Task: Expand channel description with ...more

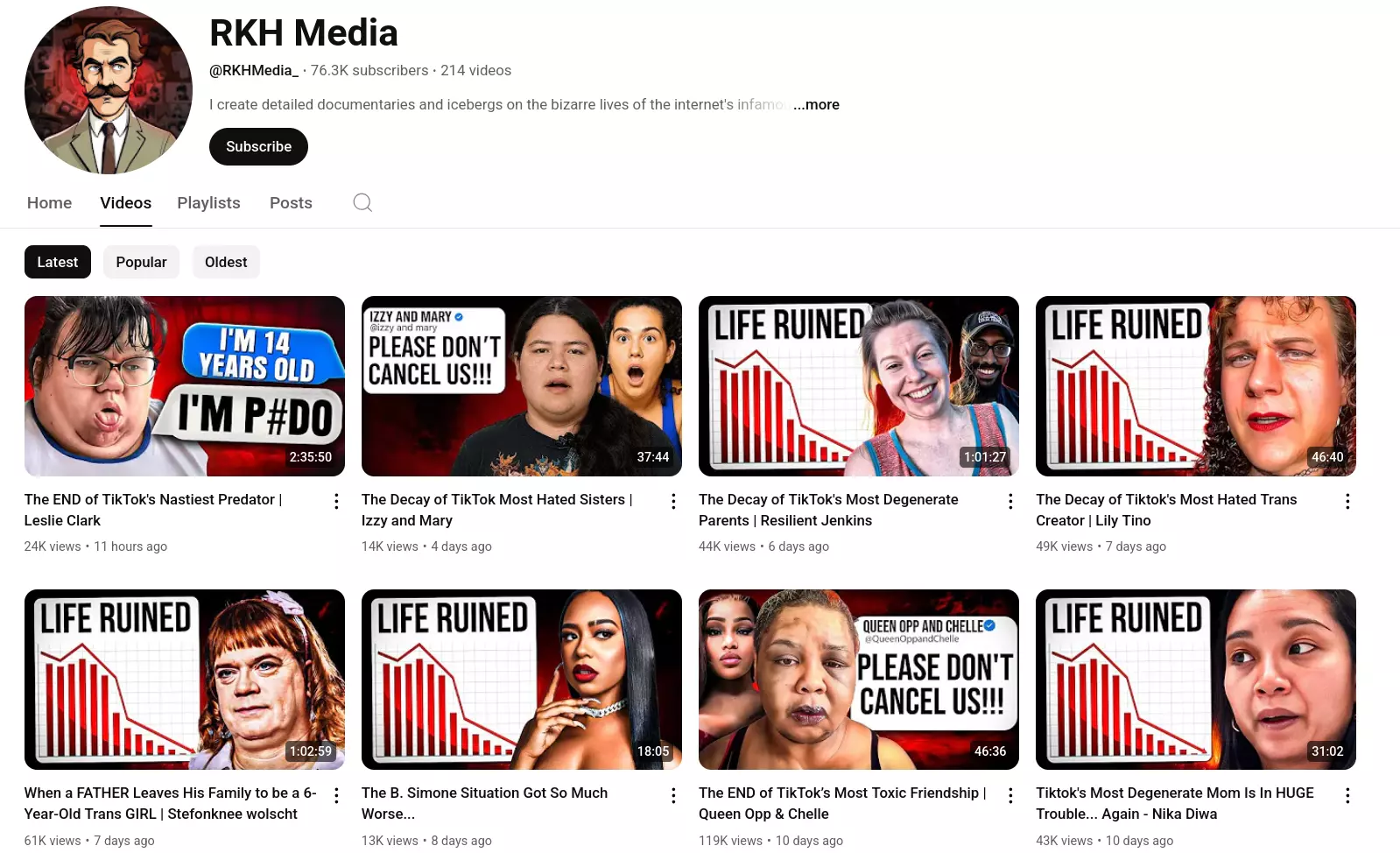Action: [816, 104]
